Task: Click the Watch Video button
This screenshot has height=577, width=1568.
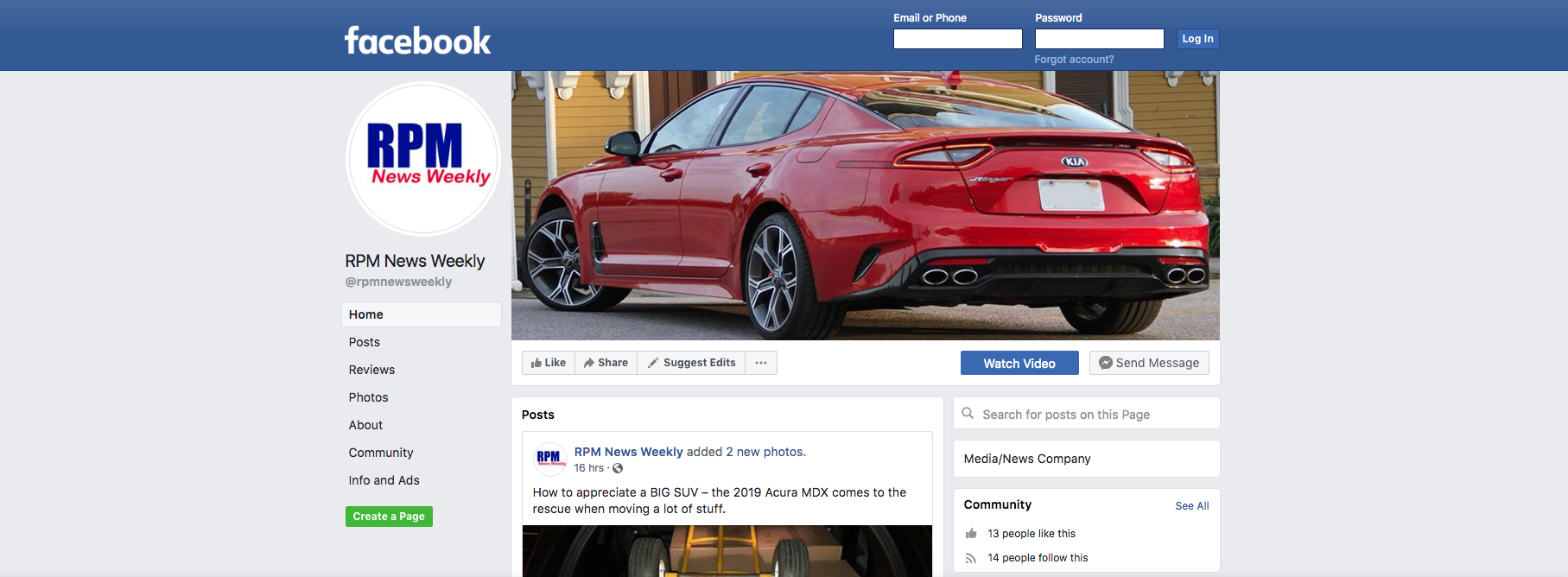Action: tap(1019, 363)
